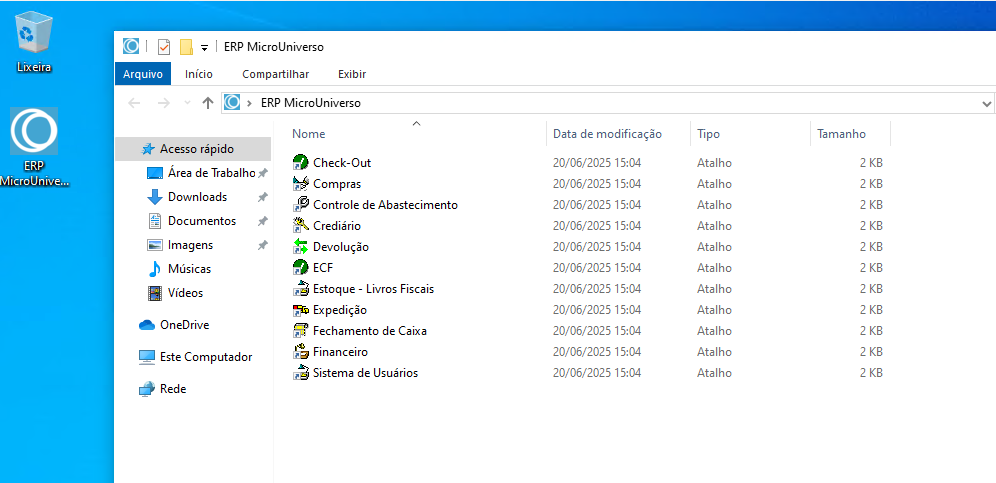Click ERP MicroUniverso breadcrumb in address bar

[x=311, y=103]
